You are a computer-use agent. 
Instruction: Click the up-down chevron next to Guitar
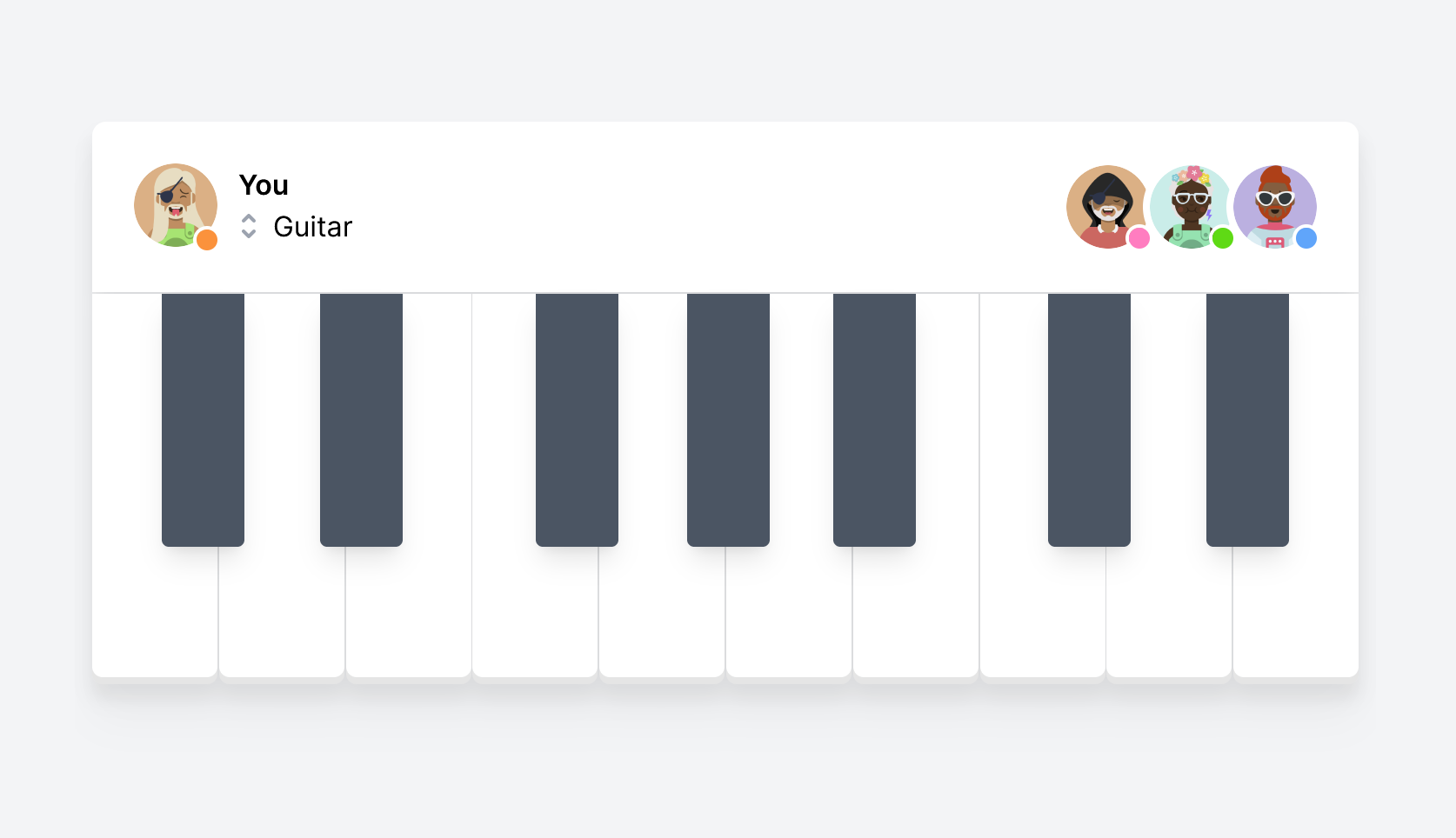coord(250,227)
